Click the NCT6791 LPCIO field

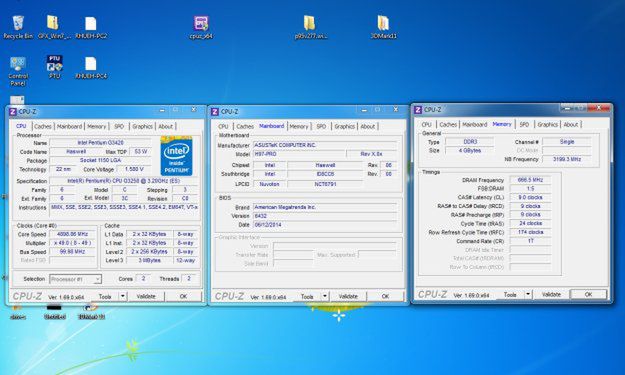(x=325, y=184)
